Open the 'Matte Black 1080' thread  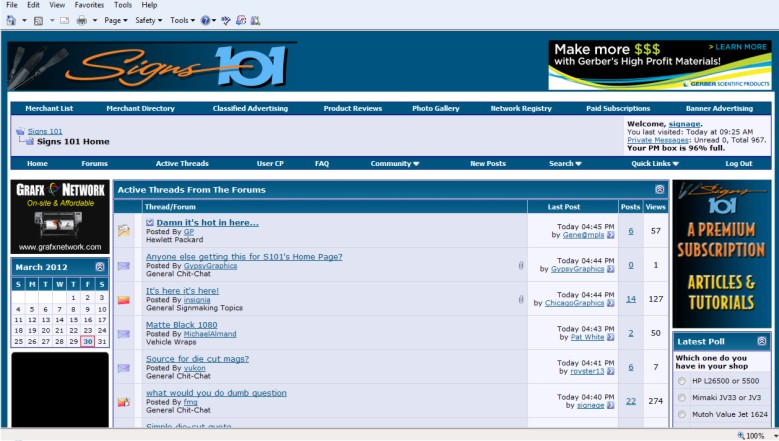coord(181,325)
